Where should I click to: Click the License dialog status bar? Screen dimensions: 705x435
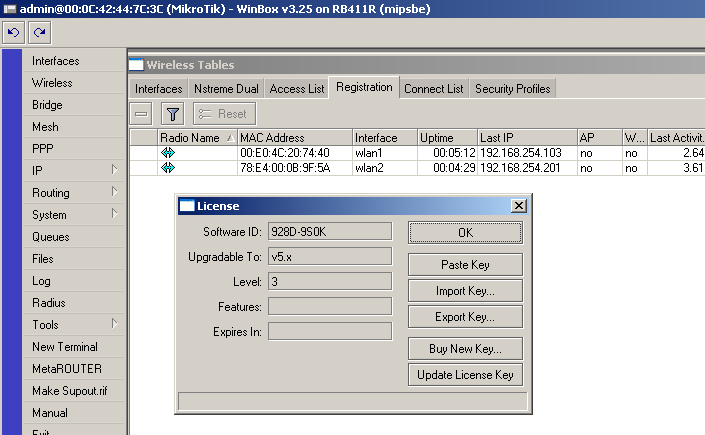(352, 401)
